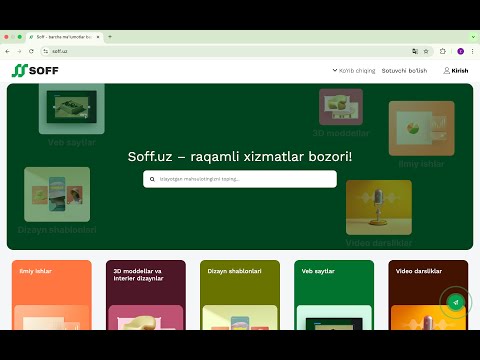The image size is (480, 360).
Task: Open the 3D modellar va interier dizaynlar card
Action: 146,295
